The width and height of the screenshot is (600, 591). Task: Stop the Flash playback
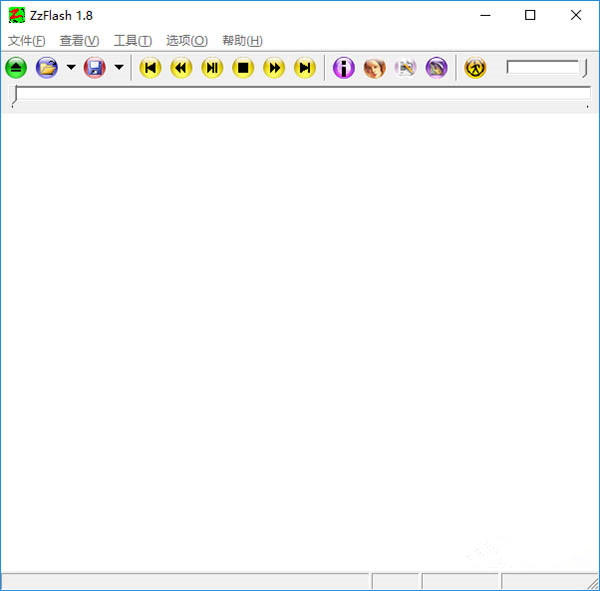(x=243, y=68)
